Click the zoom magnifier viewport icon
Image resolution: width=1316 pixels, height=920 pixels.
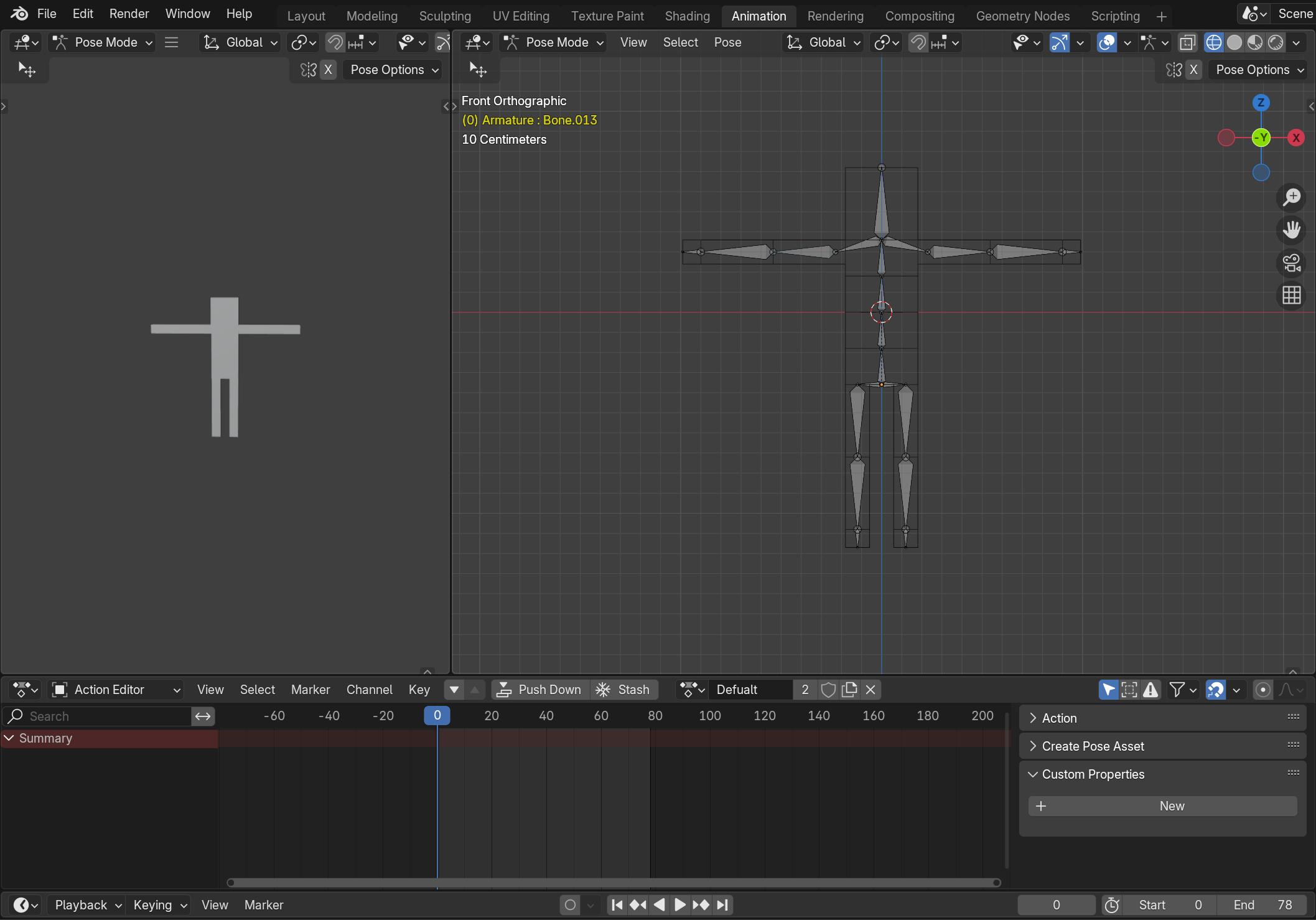[1291, 197]
